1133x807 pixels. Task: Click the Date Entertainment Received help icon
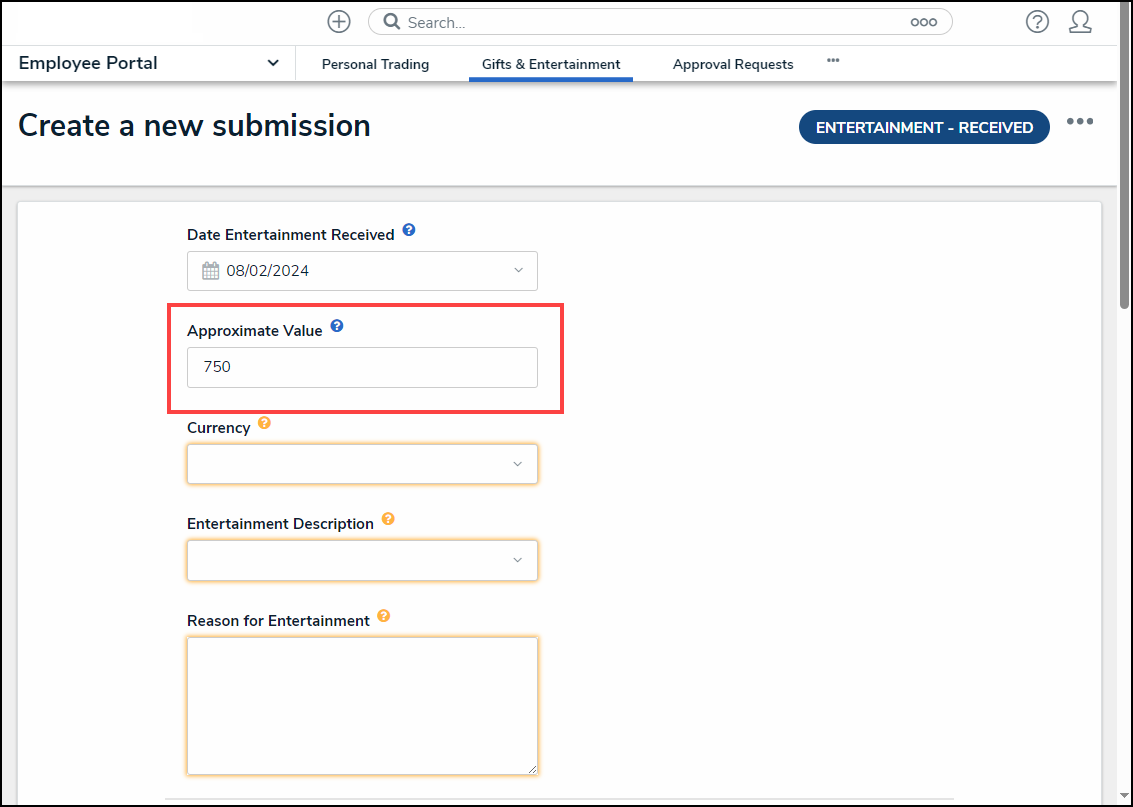click(409, 230)
